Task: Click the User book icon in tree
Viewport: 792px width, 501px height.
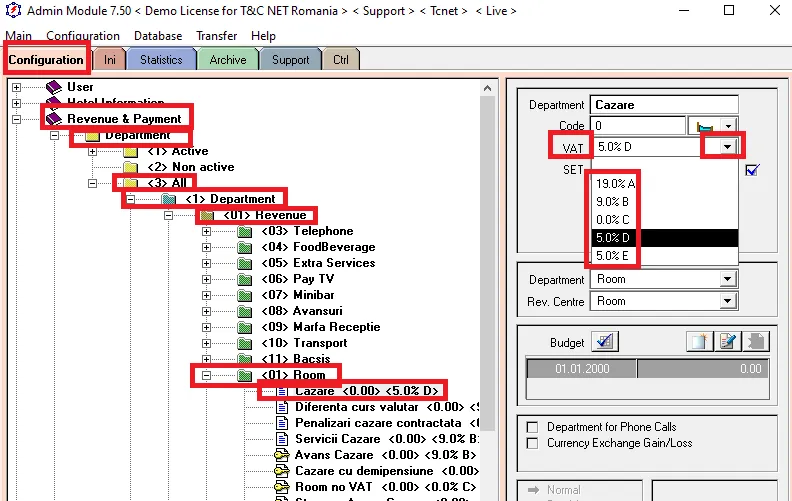Action: [x=54, y=87]
